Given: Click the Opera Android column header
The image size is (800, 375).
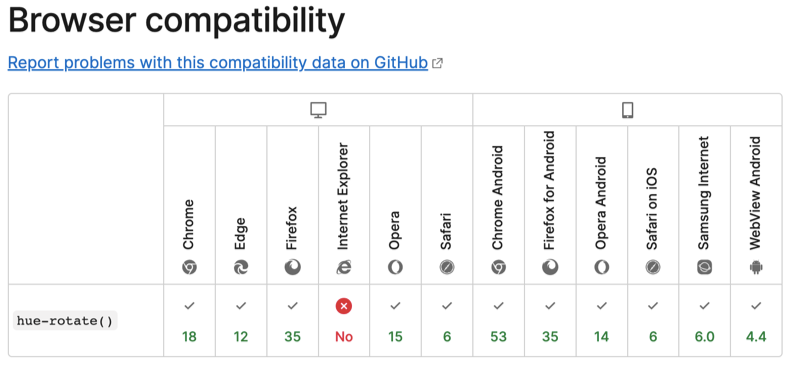Looking at the screenshot, I should [602, 205].
